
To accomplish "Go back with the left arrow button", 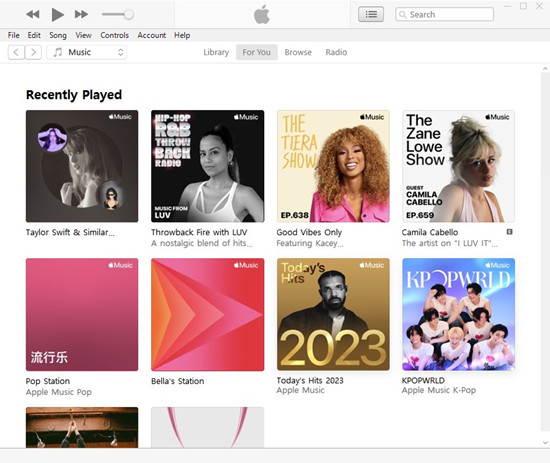I will point(16,52).
